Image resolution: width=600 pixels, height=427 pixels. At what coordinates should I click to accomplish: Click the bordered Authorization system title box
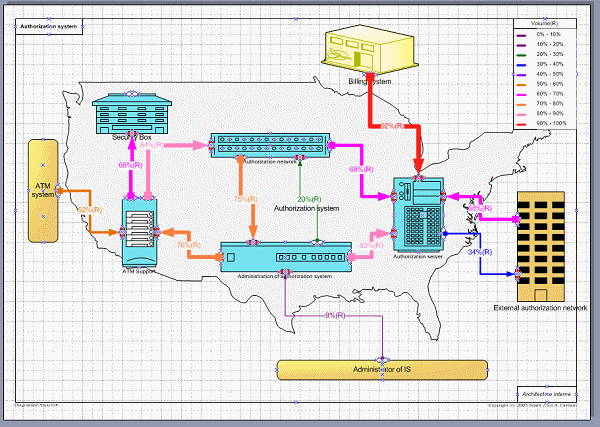point(49,26)
